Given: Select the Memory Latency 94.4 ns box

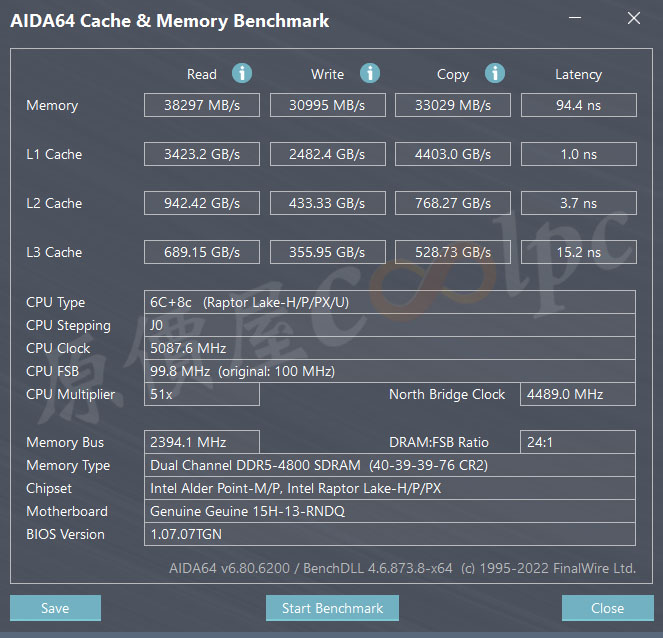Looking at the screenshot, I should click(578, 105).
